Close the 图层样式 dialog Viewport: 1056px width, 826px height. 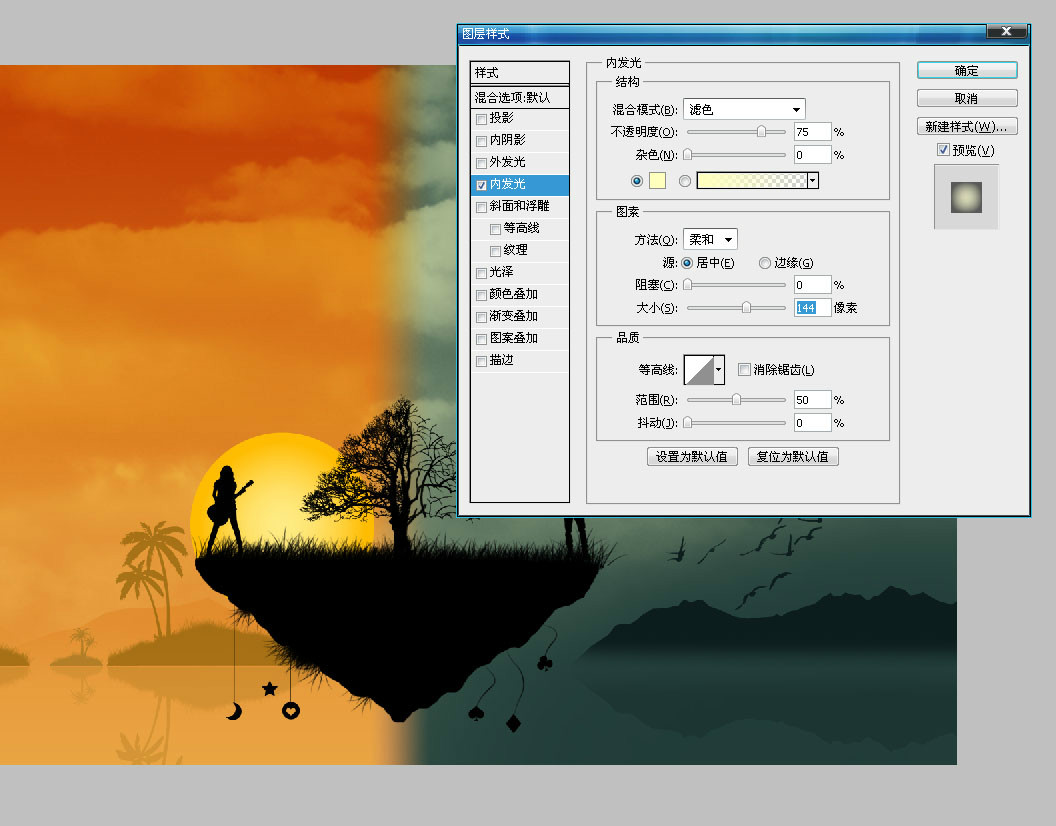point(1006,31)
